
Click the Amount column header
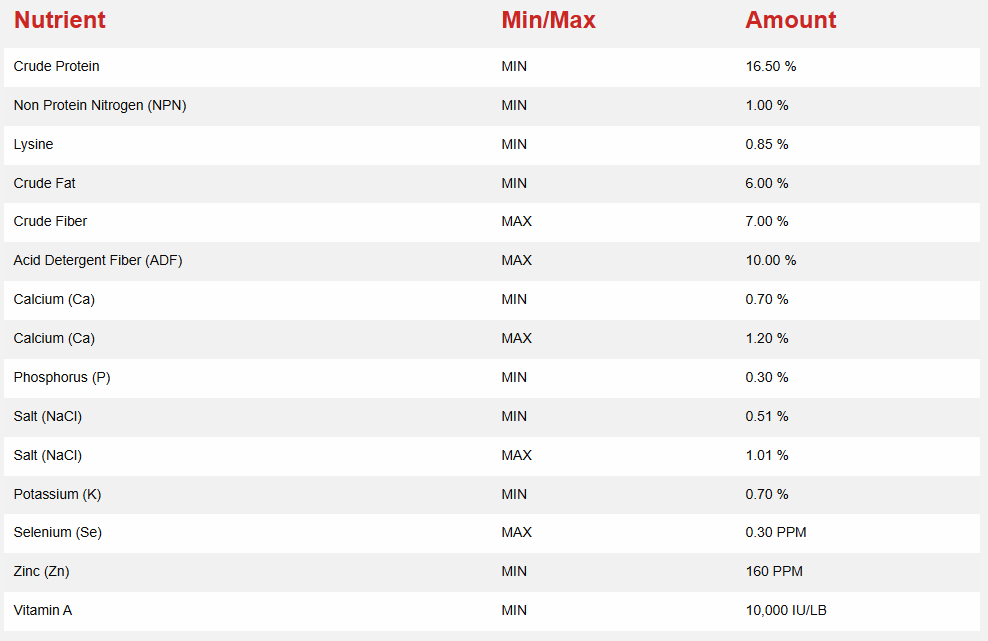point(791,20)
